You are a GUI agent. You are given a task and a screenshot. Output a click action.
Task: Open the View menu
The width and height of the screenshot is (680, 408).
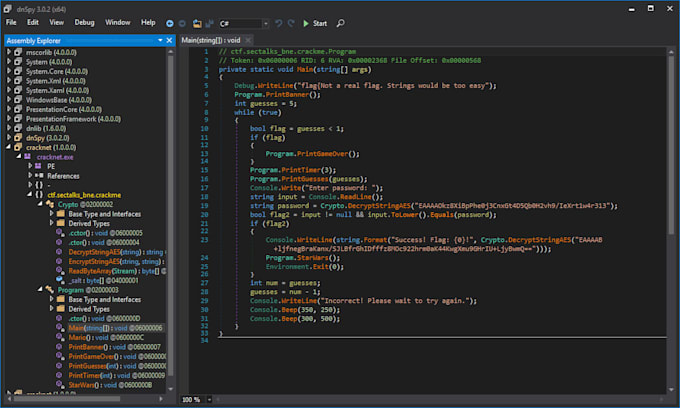click(x=56, y=23)
